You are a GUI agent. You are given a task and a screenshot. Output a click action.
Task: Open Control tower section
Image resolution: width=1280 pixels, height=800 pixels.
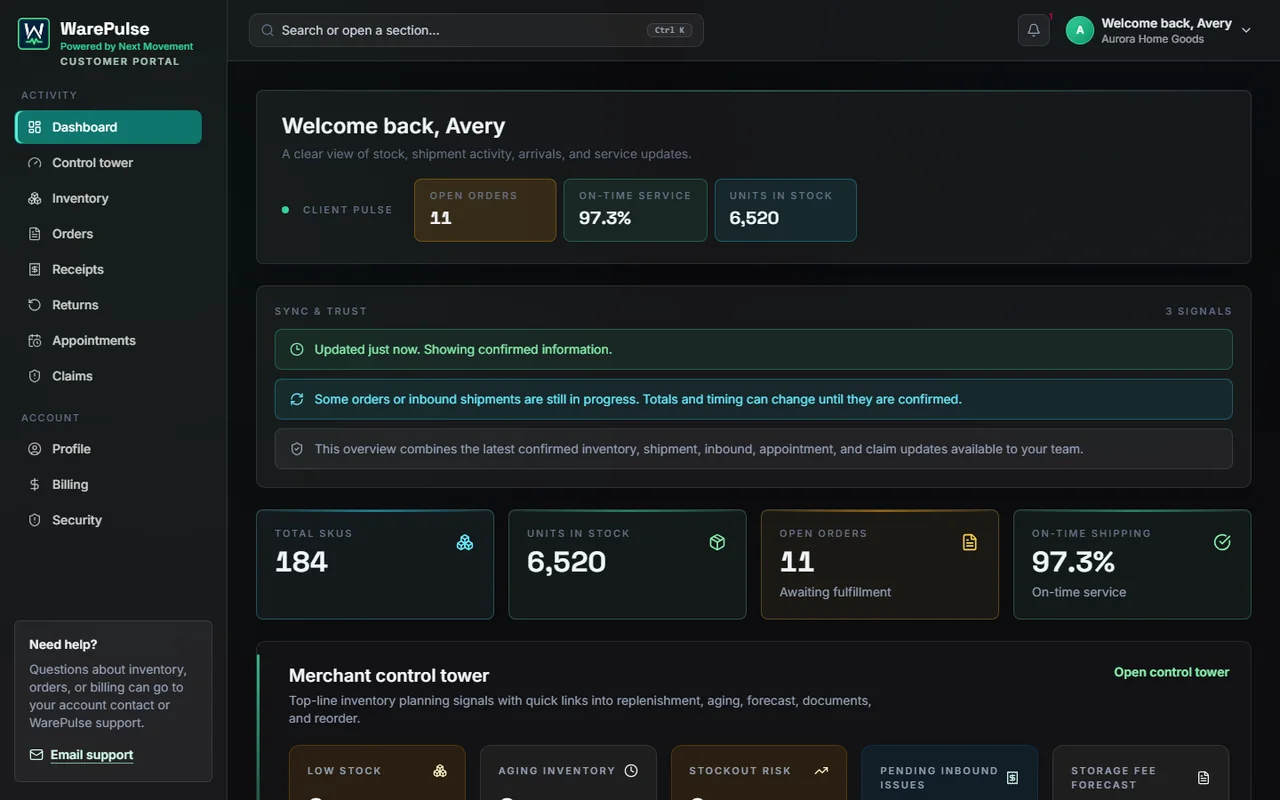point(109,163)
